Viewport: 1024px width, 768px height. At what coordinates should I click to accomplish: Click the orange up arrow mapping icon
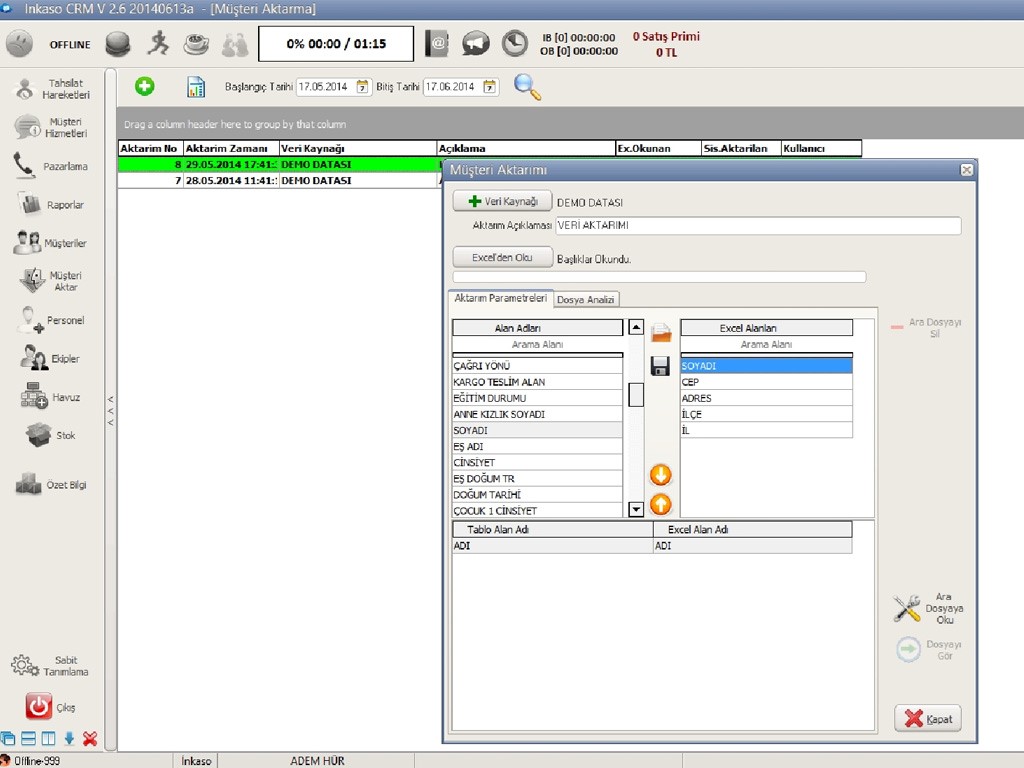[x=660, y=505]
